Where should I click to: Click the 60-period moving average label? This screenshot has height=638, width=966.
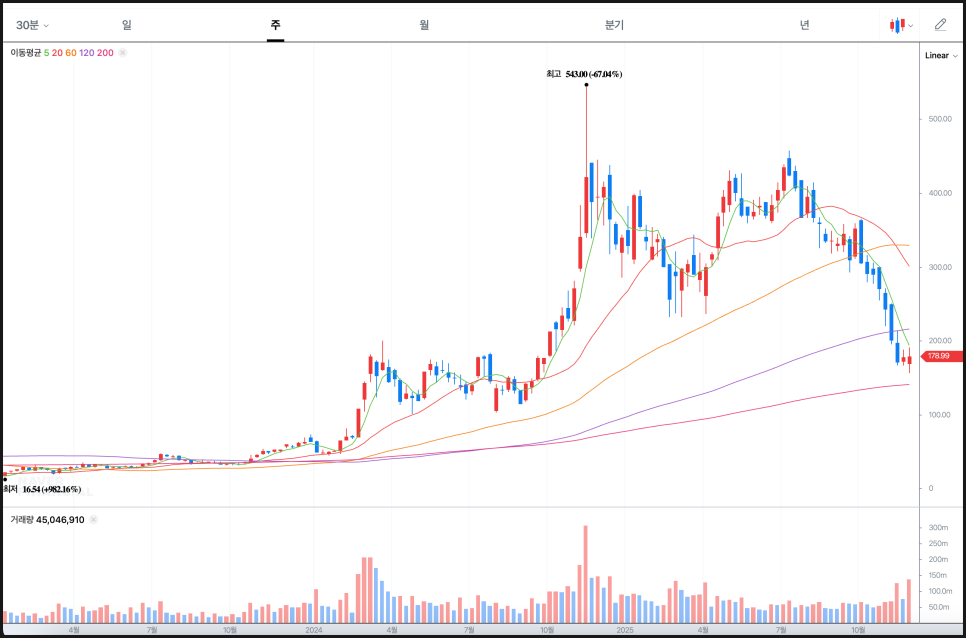[71, 52]
